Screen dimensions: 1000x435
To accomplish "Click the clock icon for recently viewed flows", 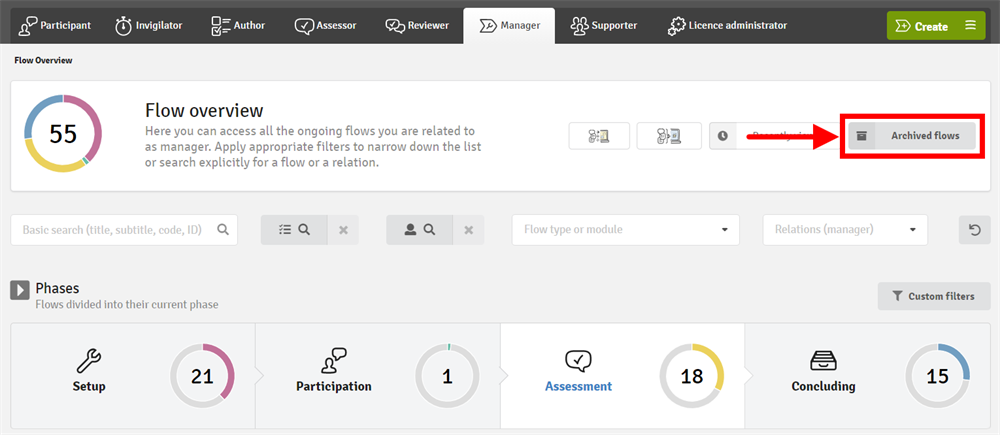I will [x=723, y=136].
